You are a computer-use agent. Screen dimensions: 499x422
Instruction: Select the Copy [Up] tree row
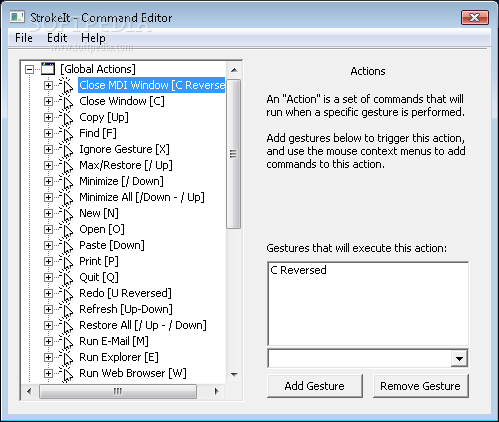[x=104, y=117]
